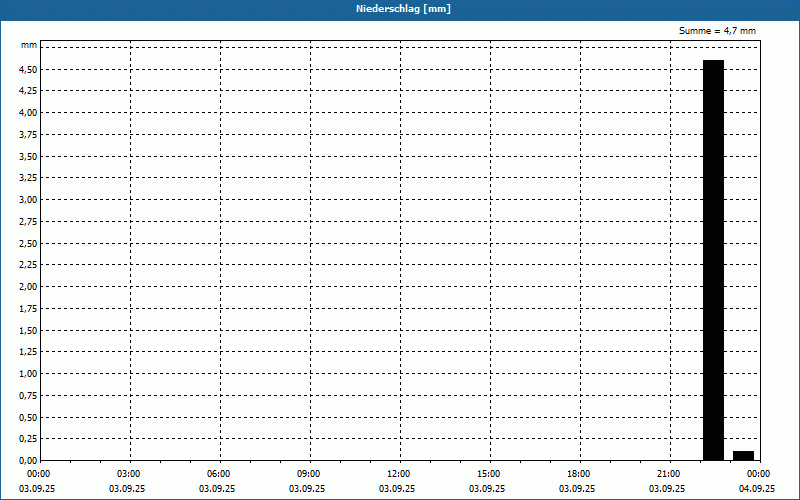Click the 09:00 time axis label
This screenshot has height=500, width=800.
click(x=308, y=474)
